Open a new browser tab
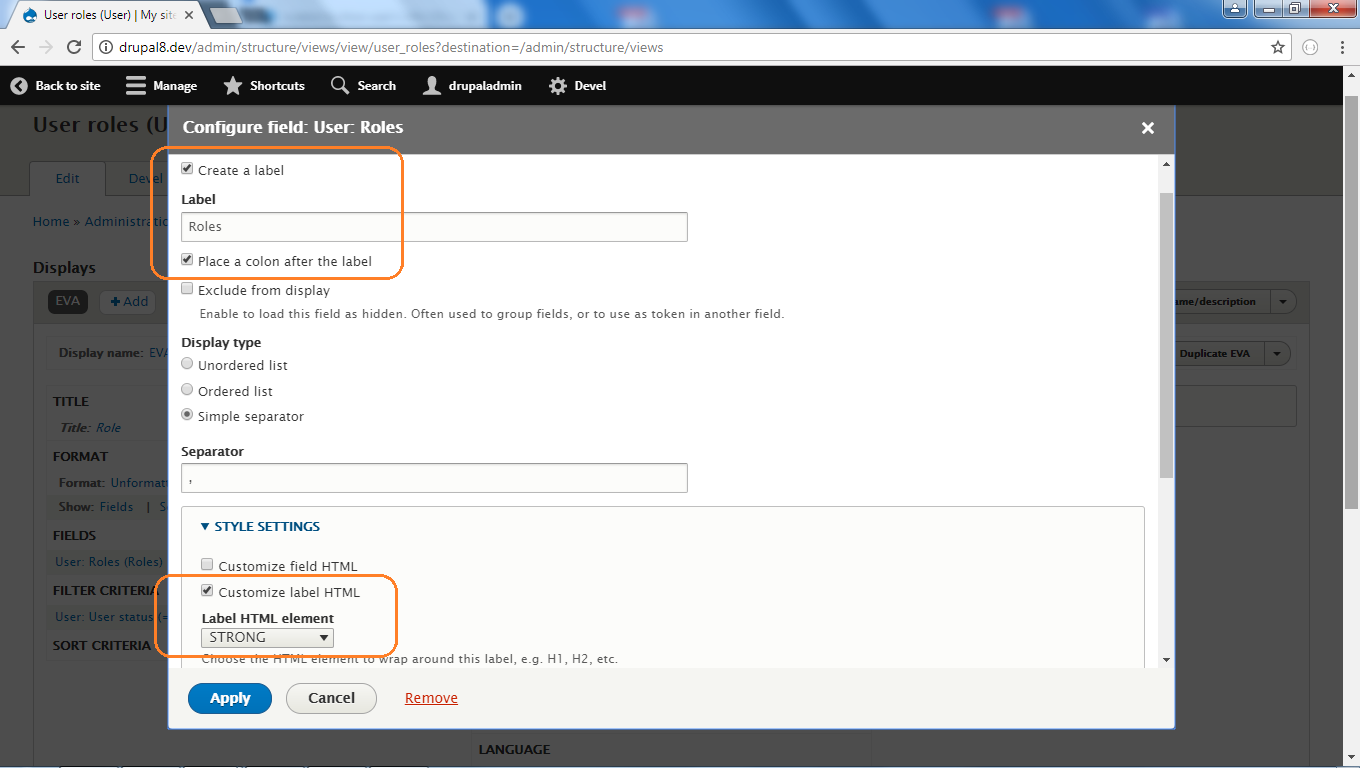 coord(226,16)
